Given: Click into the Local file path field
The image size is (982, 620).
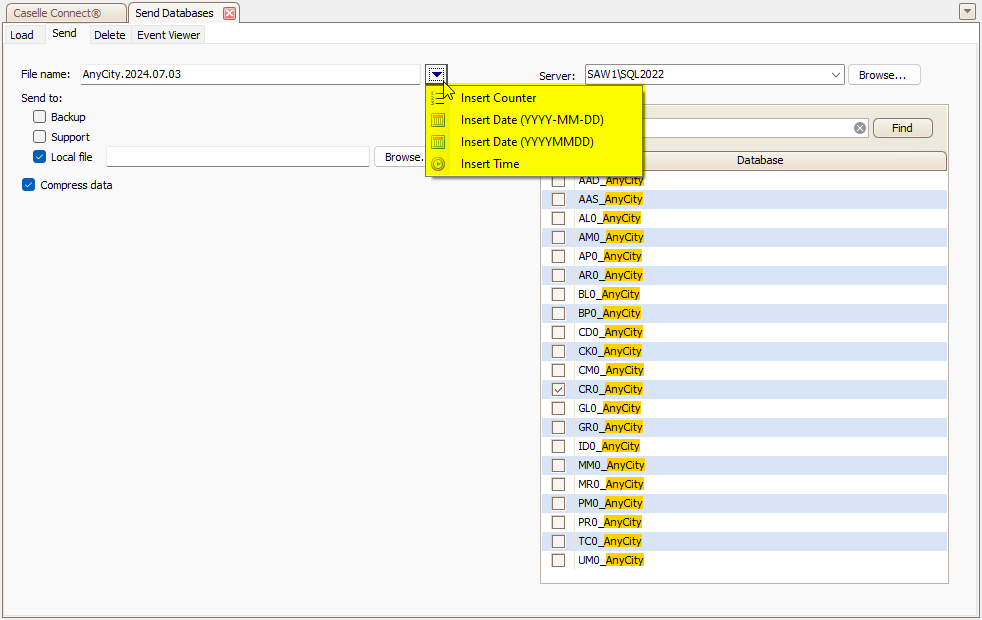Looking at the screenshot, I should point(238,157).
